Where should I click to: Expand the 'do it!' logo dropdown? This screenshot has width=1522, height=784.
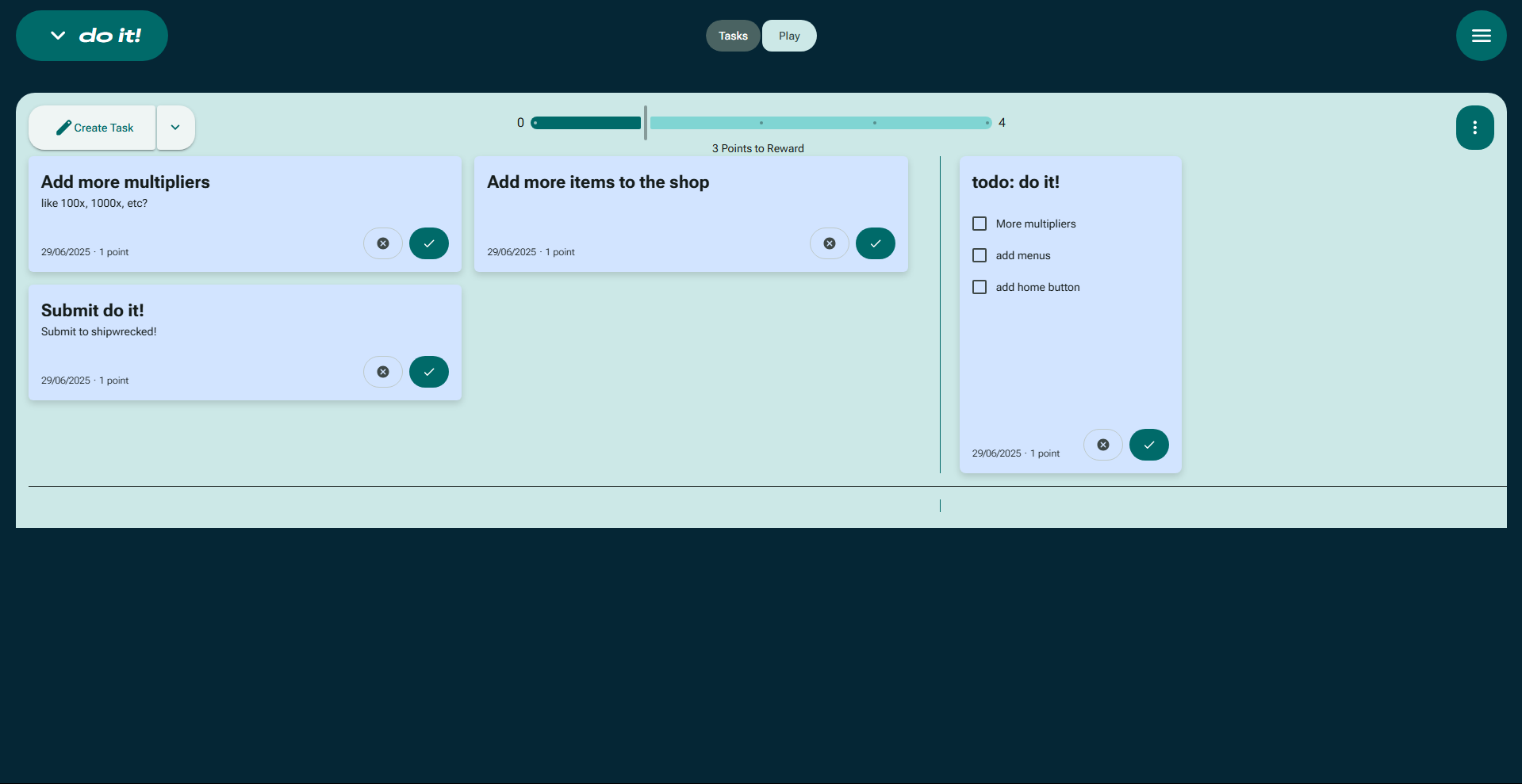point(58,36)
